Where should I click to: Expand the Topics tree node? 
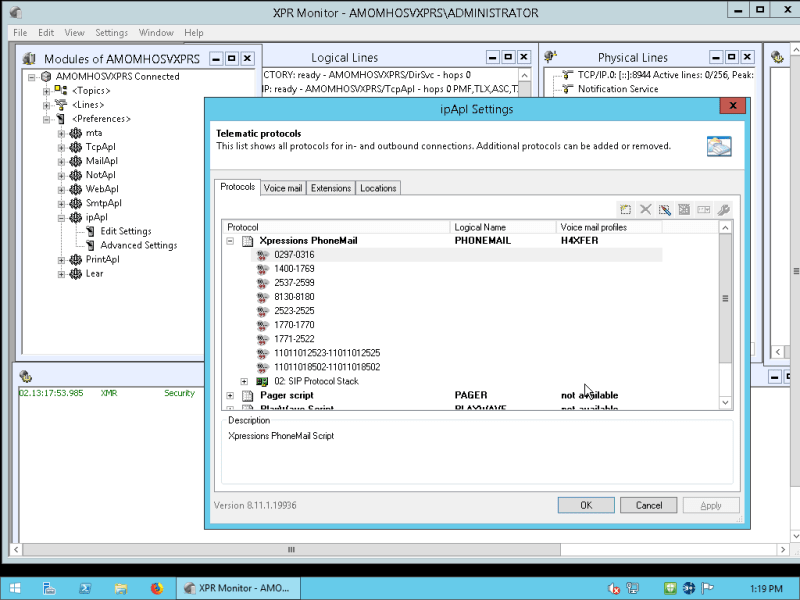click(46, 91)
